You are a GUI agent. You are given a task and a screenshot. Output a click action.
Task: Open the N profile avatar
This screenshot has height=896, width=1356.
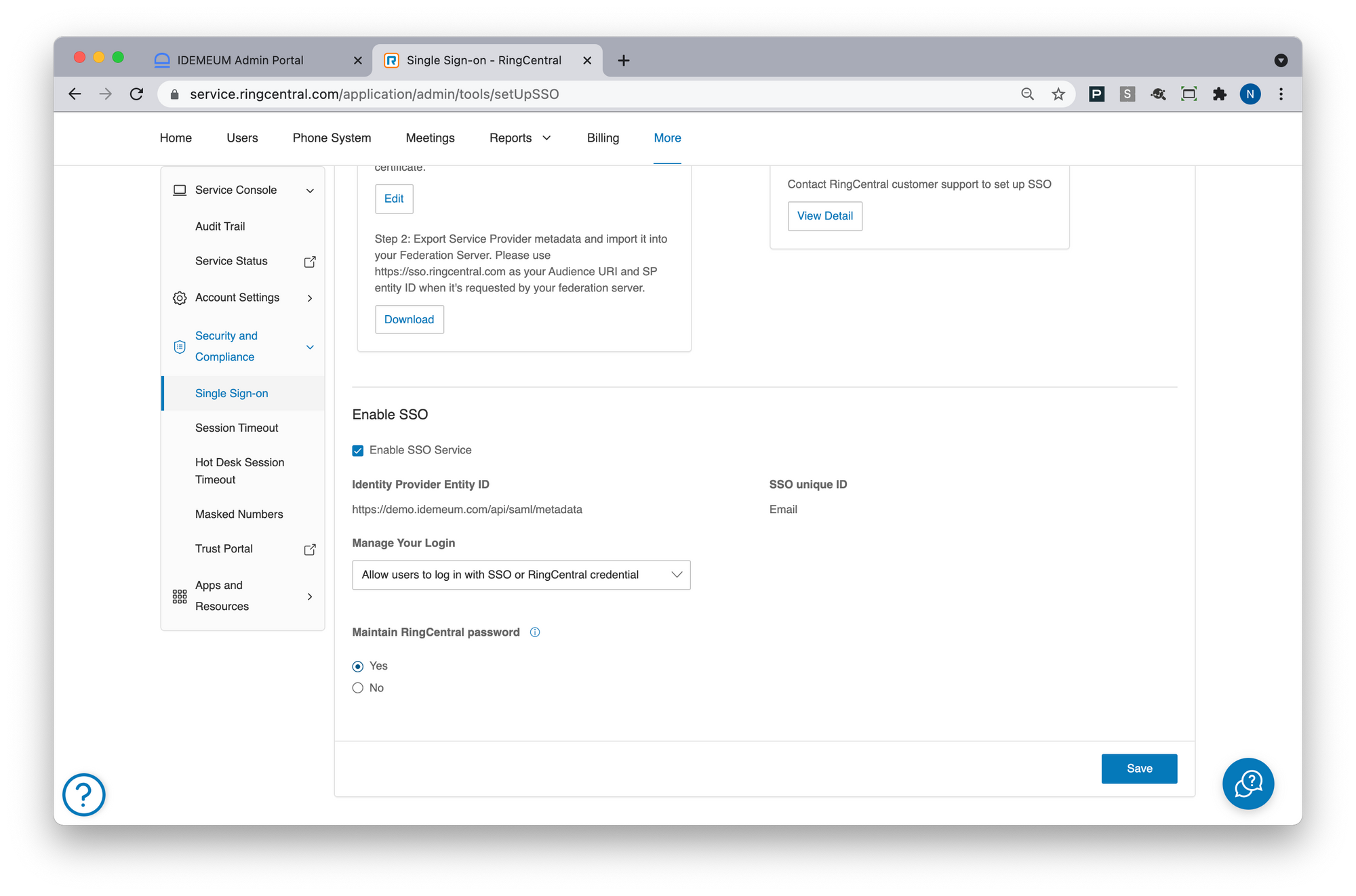click(x=1250, y=94)
